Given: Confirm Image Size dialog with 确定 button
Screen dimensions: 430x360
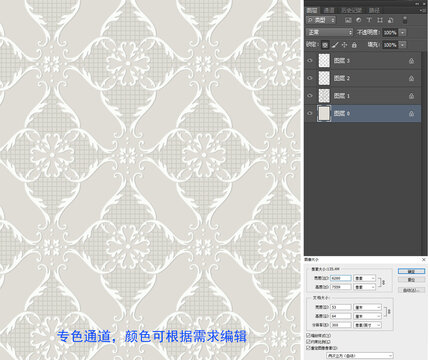Looking at the screenshot, I should point(411,271).
